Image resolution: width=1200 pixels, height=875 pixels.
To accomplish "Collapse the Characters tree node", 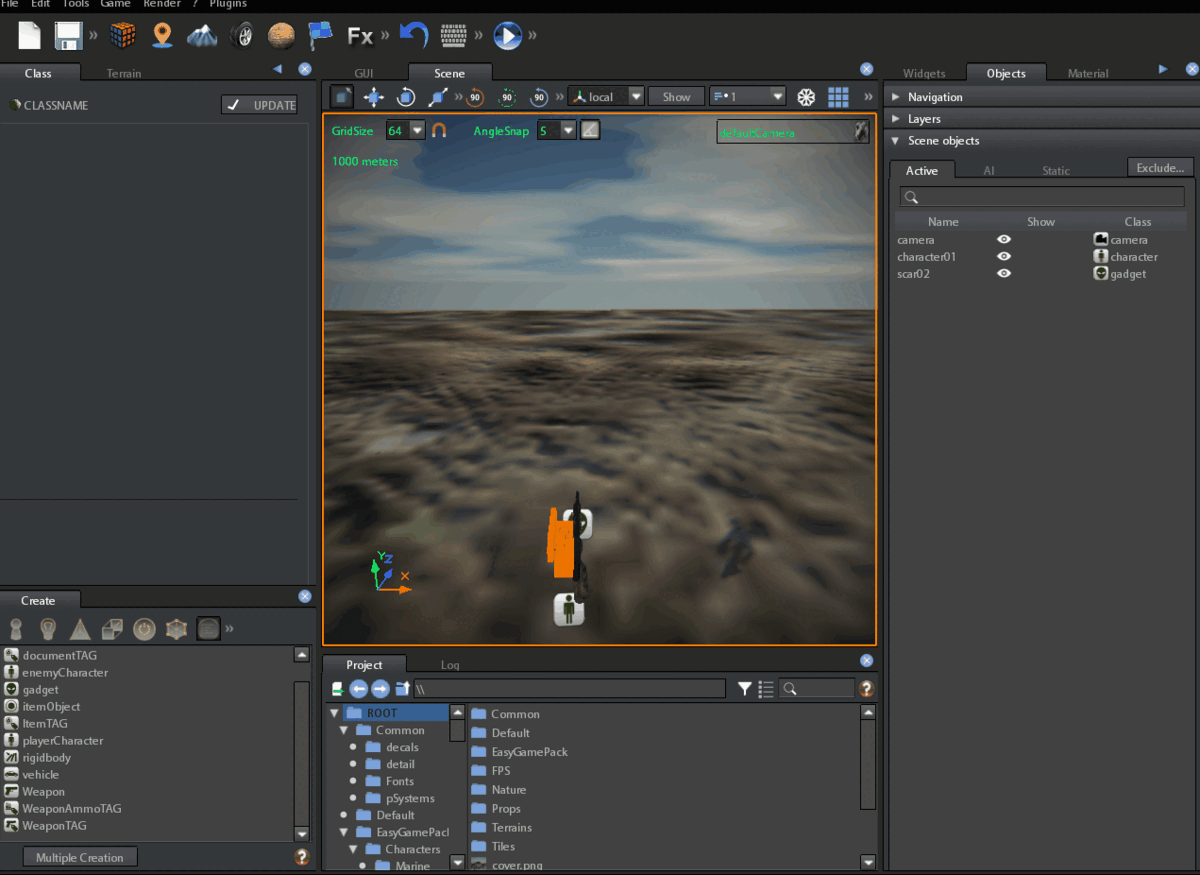I will pyautogui.click(x=353, y=849).
